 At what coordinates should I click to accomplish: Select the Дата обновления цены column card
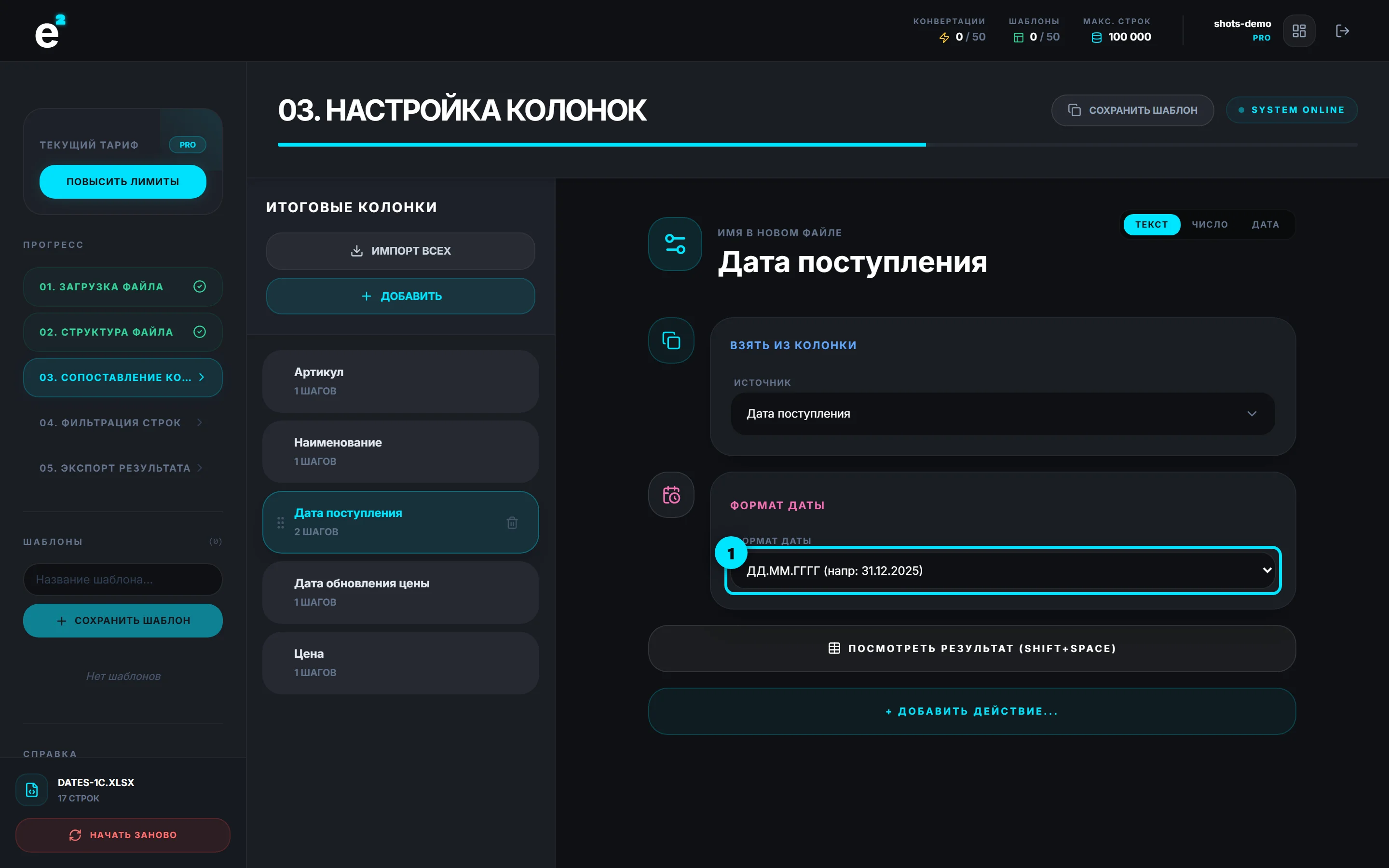[401, 593]
